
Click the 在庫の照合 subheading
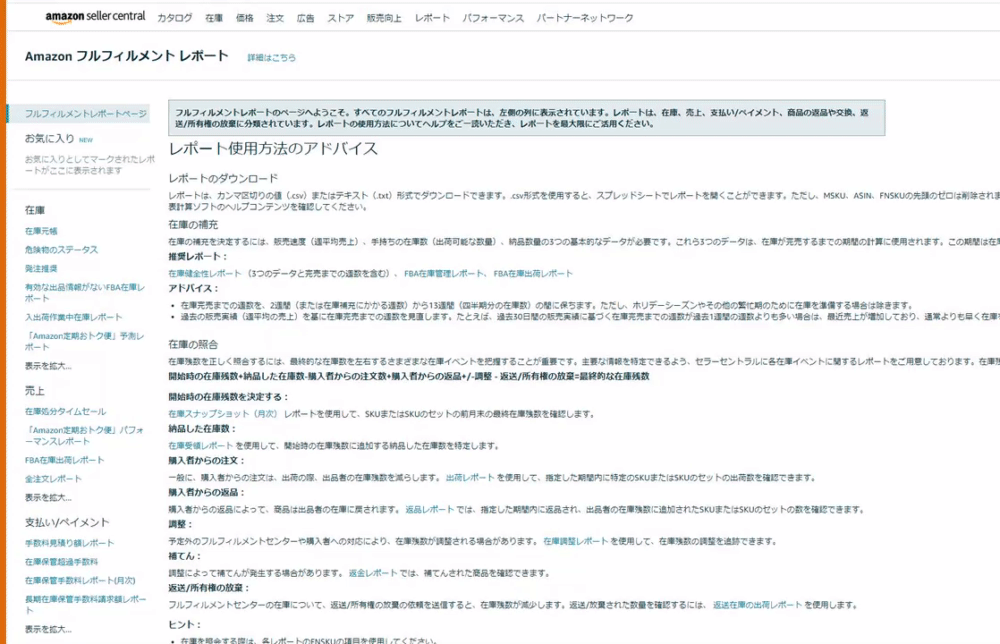point(193,344)
